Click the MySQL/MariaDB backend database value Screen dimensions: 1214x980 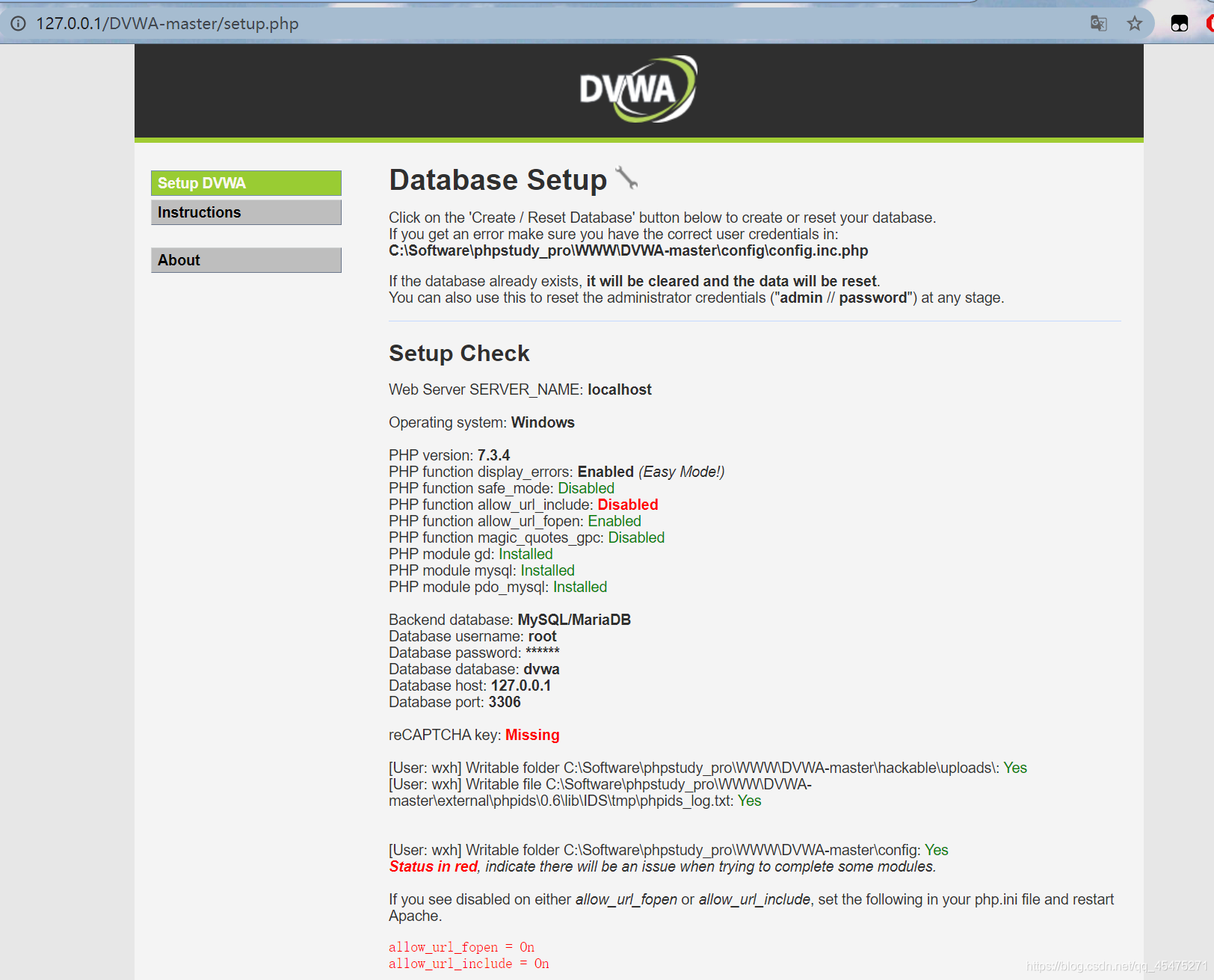(x=574, y=620)
